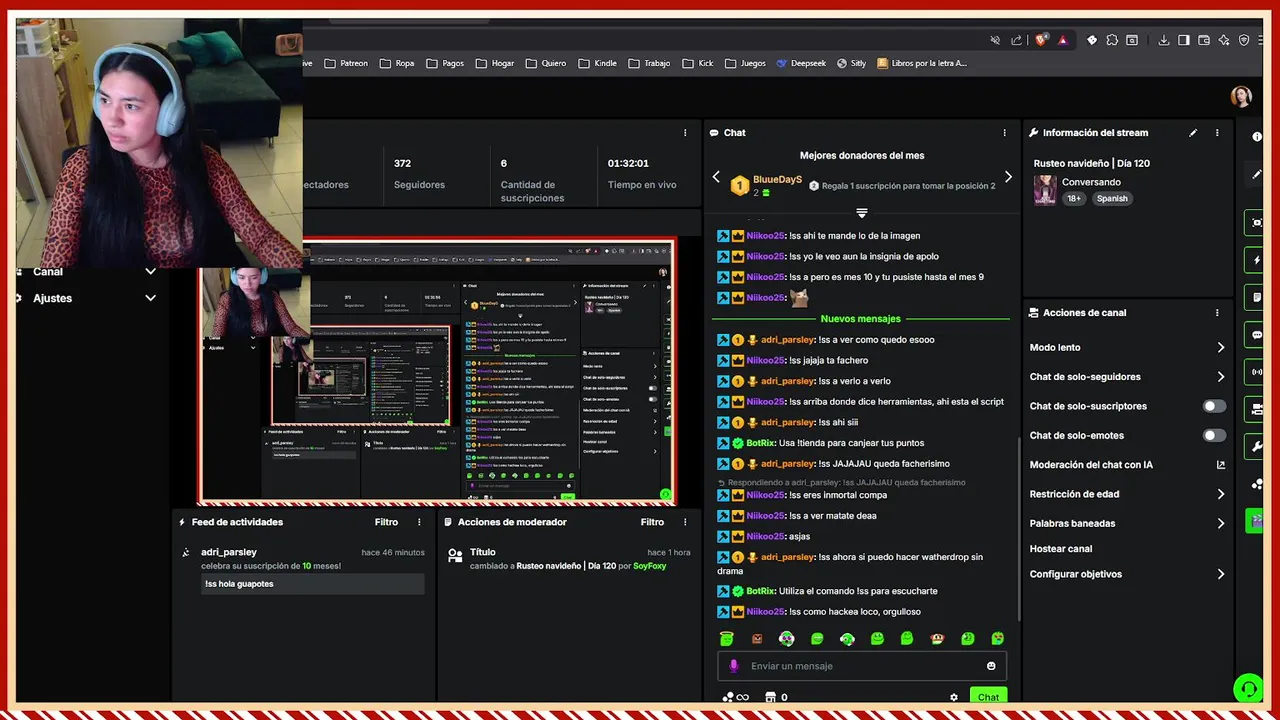The height and width of the screenshot is (720, 1280).
Task: Open Filtro in Feed de actividades
Action: 386,522
